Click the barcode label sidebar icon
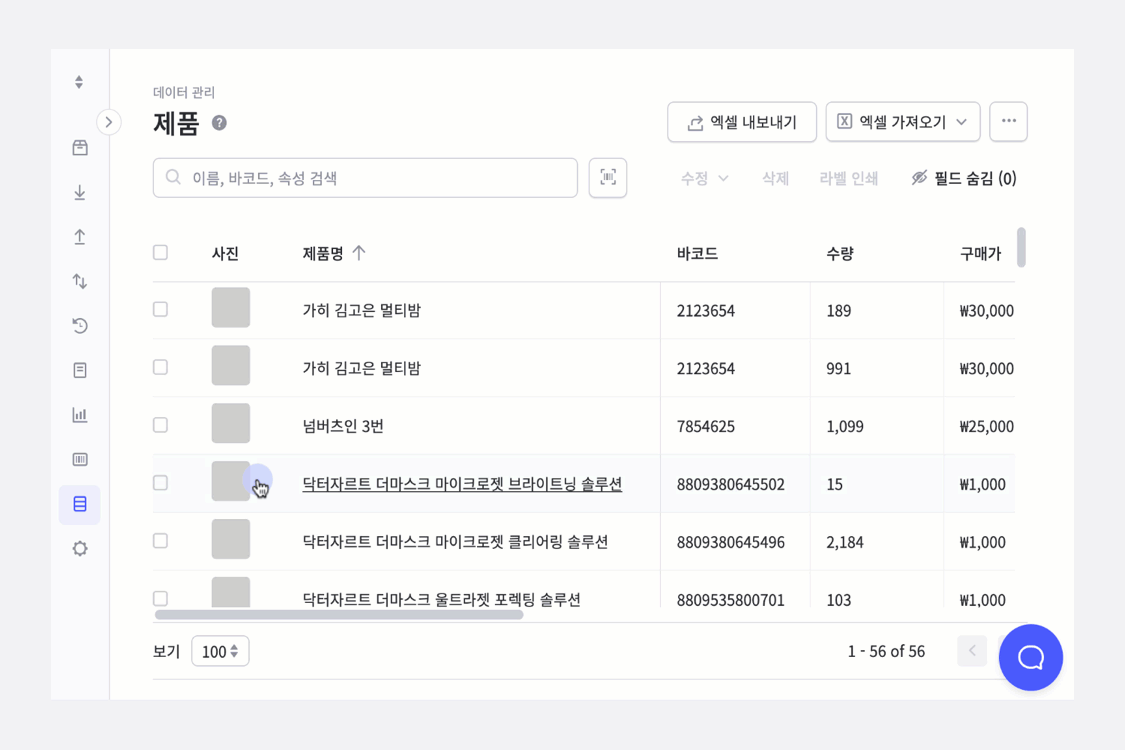1125x750 pixels. 79,459
